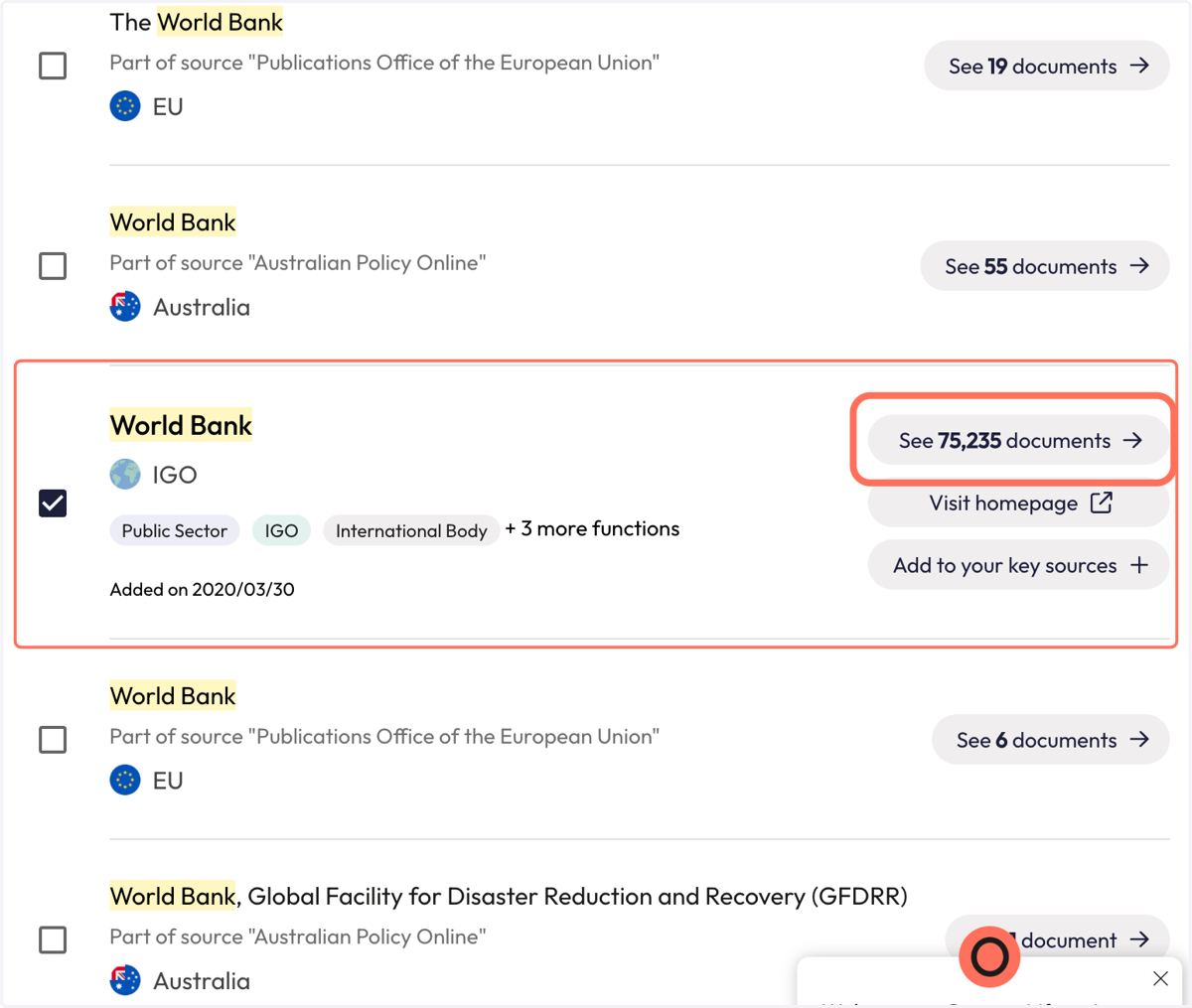The height and width of the screenshot is (1008, 1192).
Task: Click the arrow icon on See 6 documents
Action: [1139, 740]
